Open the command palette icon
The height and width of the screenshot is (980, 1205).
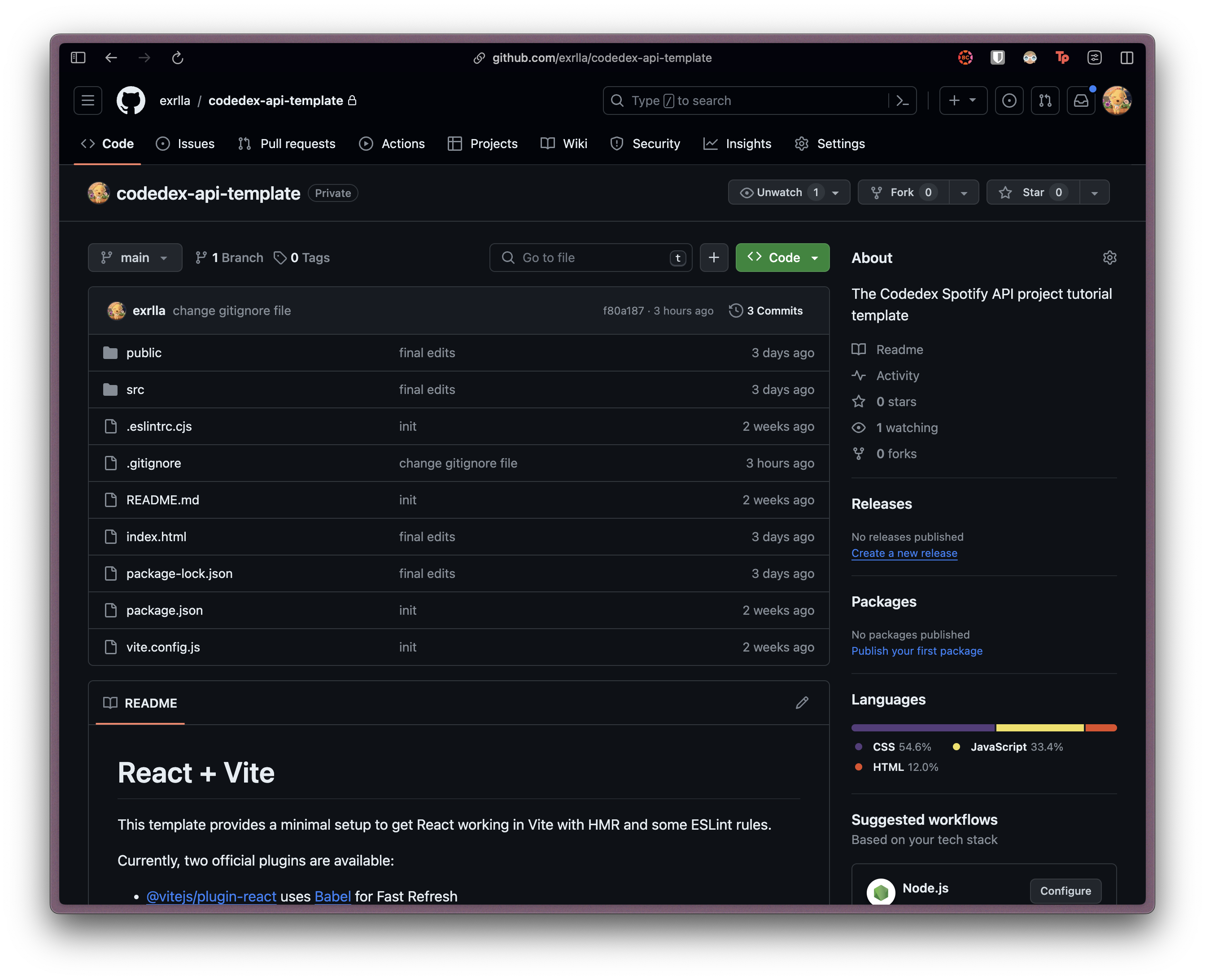(x=902, y=101)
